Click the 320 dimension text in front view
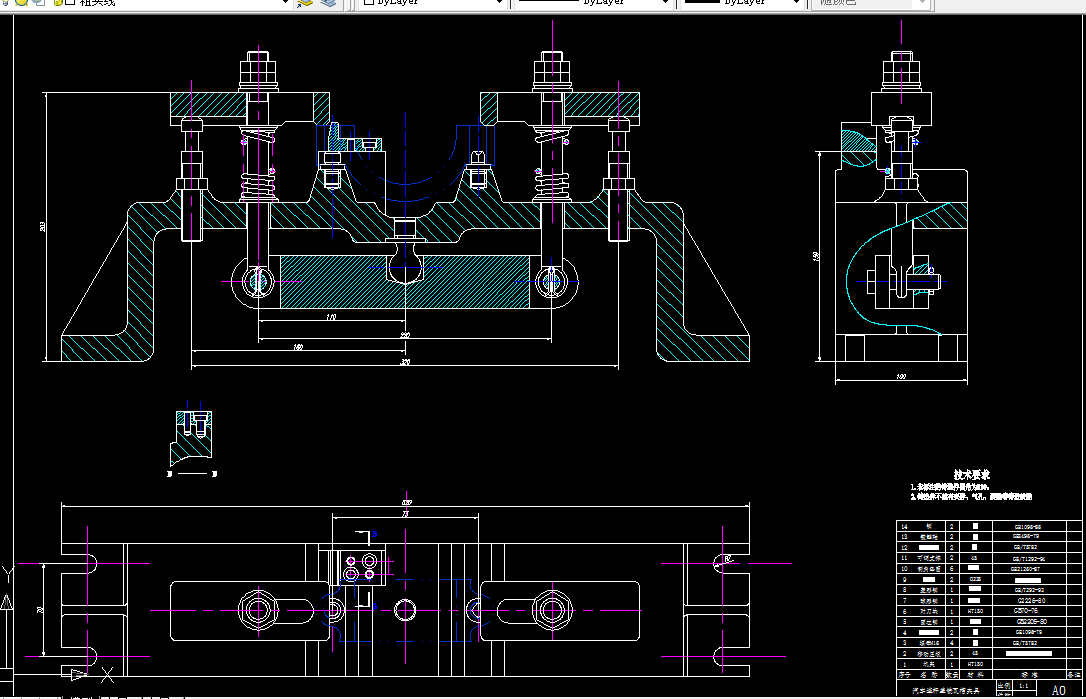 (406, 362)
